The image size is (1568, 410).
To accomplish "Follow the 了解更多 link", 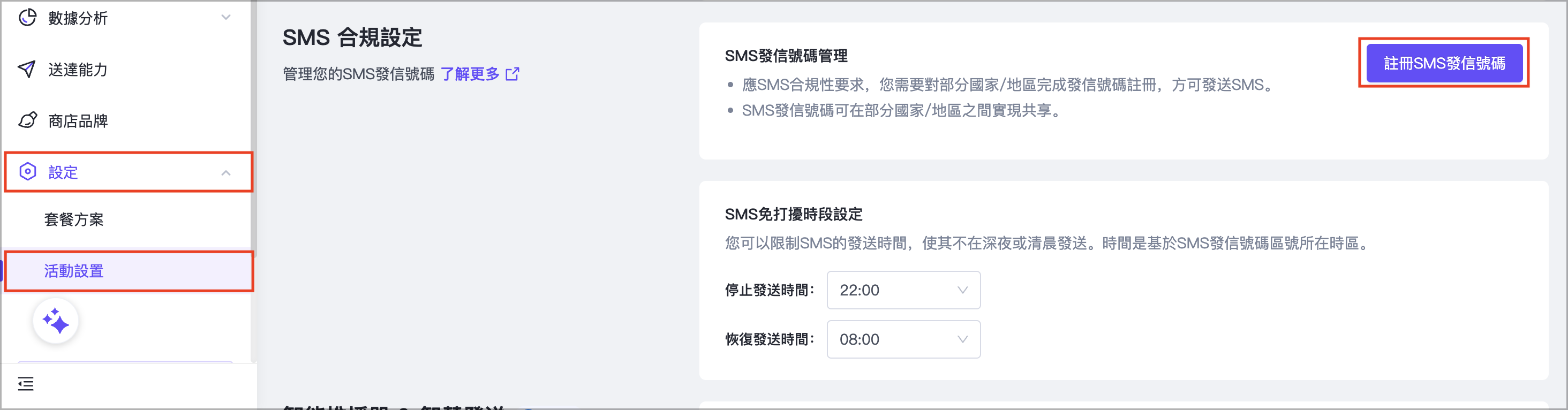I will [469, 74].
